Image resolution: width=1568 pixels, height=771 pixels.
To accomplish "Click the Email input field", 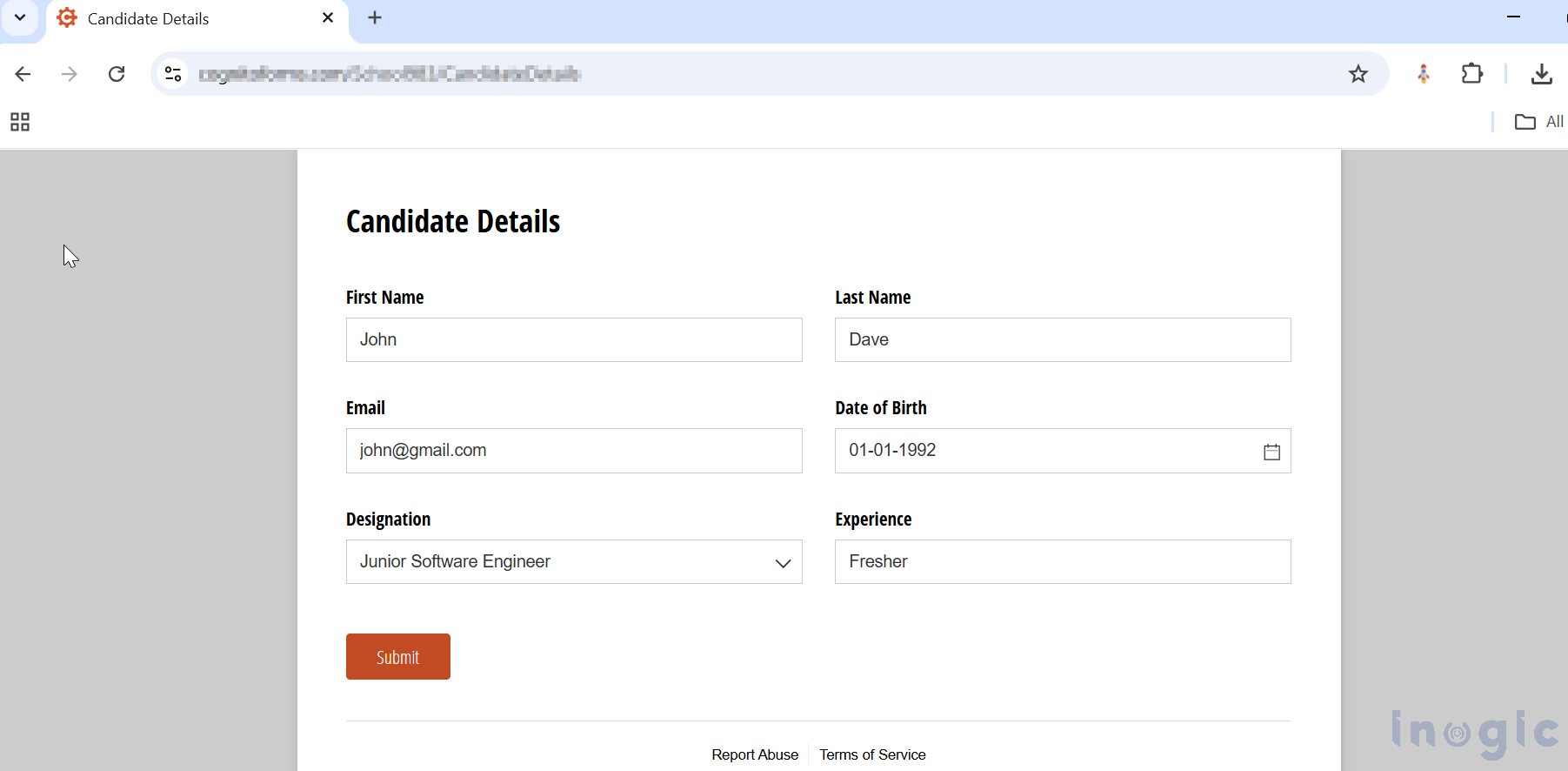I will coord(574,451).
